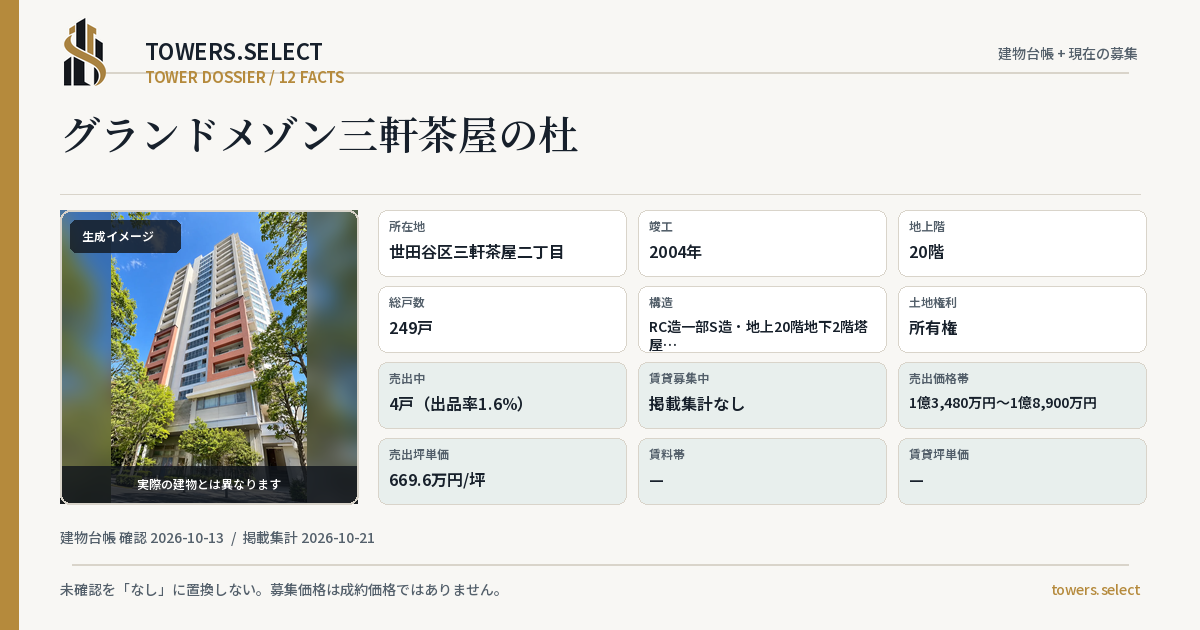The height and width of the screenshot is (630, 1200).
Task: Click the 地上階 card showing 20階
Action: [1022, 243]
